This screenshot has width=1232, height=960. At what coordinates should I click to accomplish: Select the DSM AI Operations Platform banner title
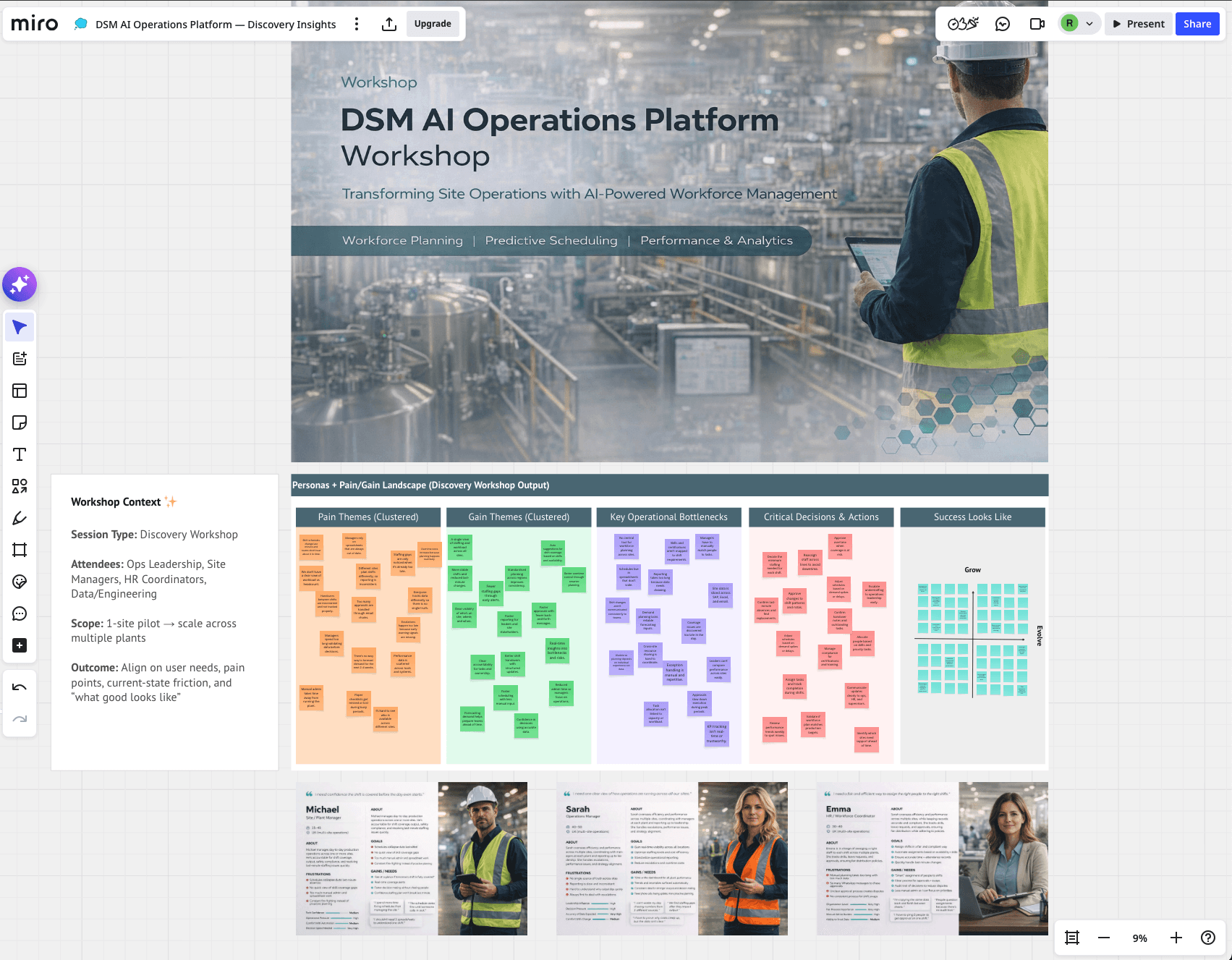559,120
